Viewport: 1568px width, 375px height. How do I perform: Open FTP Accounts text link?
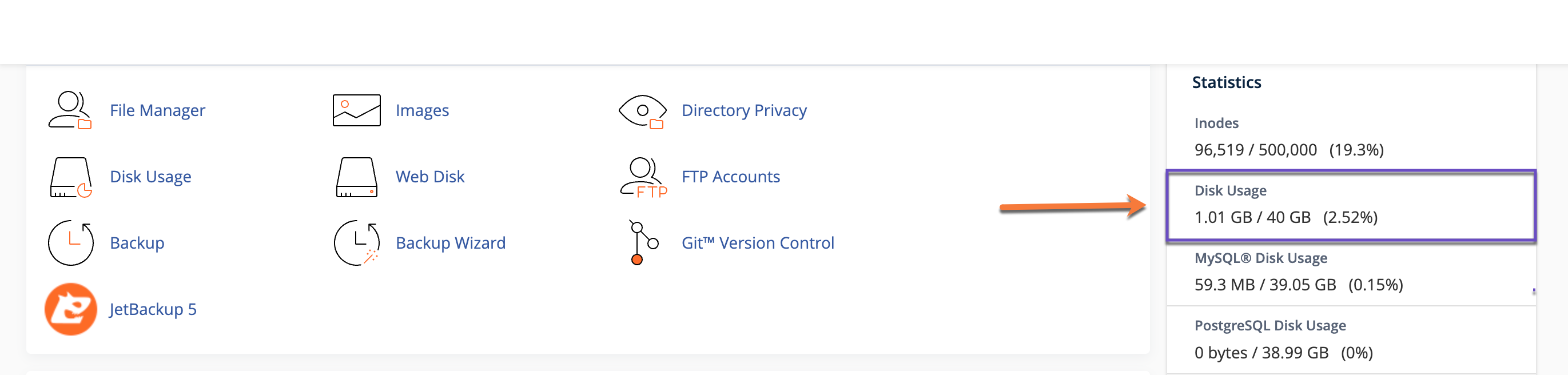pos(730,177)
